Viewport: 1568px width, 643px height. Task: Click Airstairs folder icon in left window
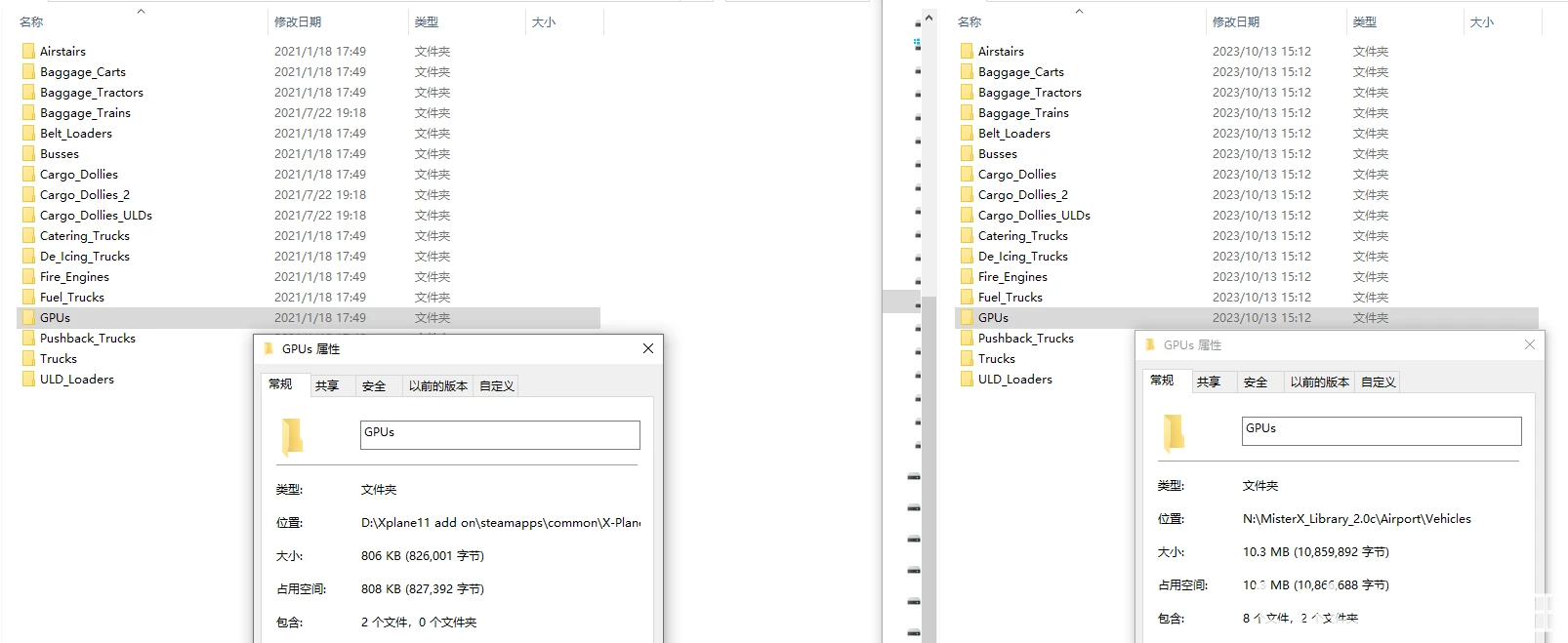tap(28, 51)
